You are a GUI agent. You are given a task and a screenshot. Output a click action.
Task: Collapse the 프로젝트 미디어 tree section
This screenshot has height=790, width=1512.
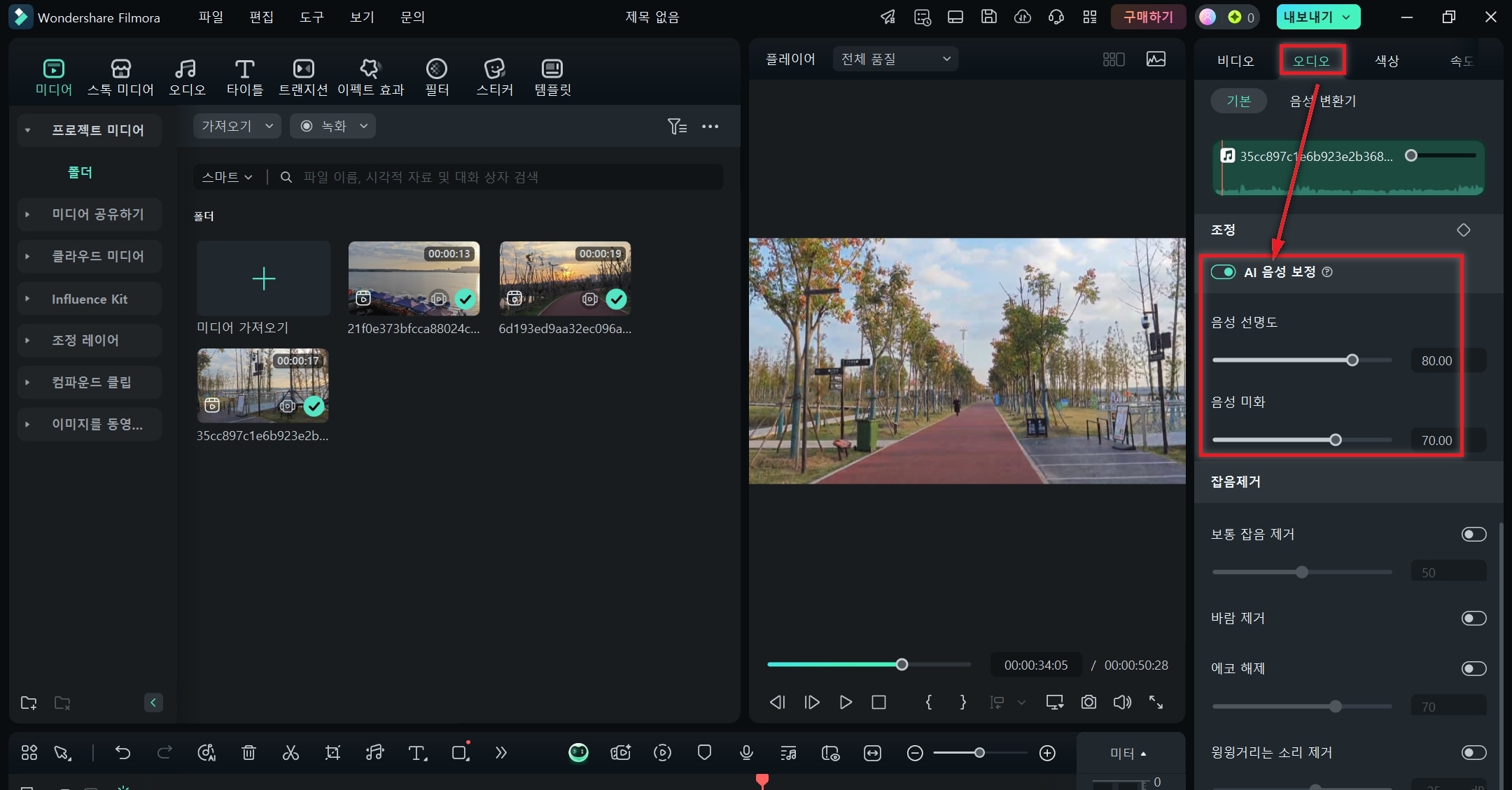pos(27,130)
